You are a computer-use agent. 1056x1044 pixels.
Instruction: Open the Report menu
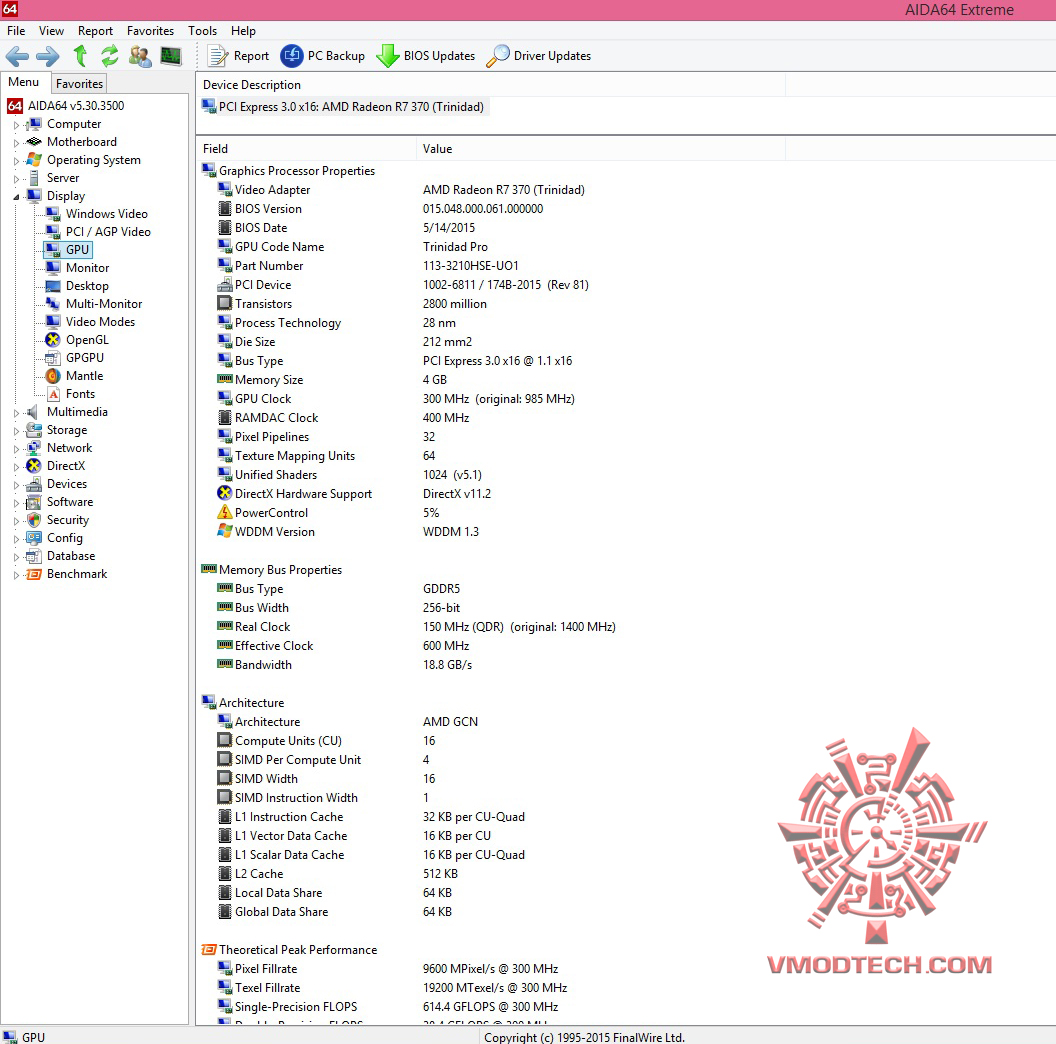(x=95, y=31)
